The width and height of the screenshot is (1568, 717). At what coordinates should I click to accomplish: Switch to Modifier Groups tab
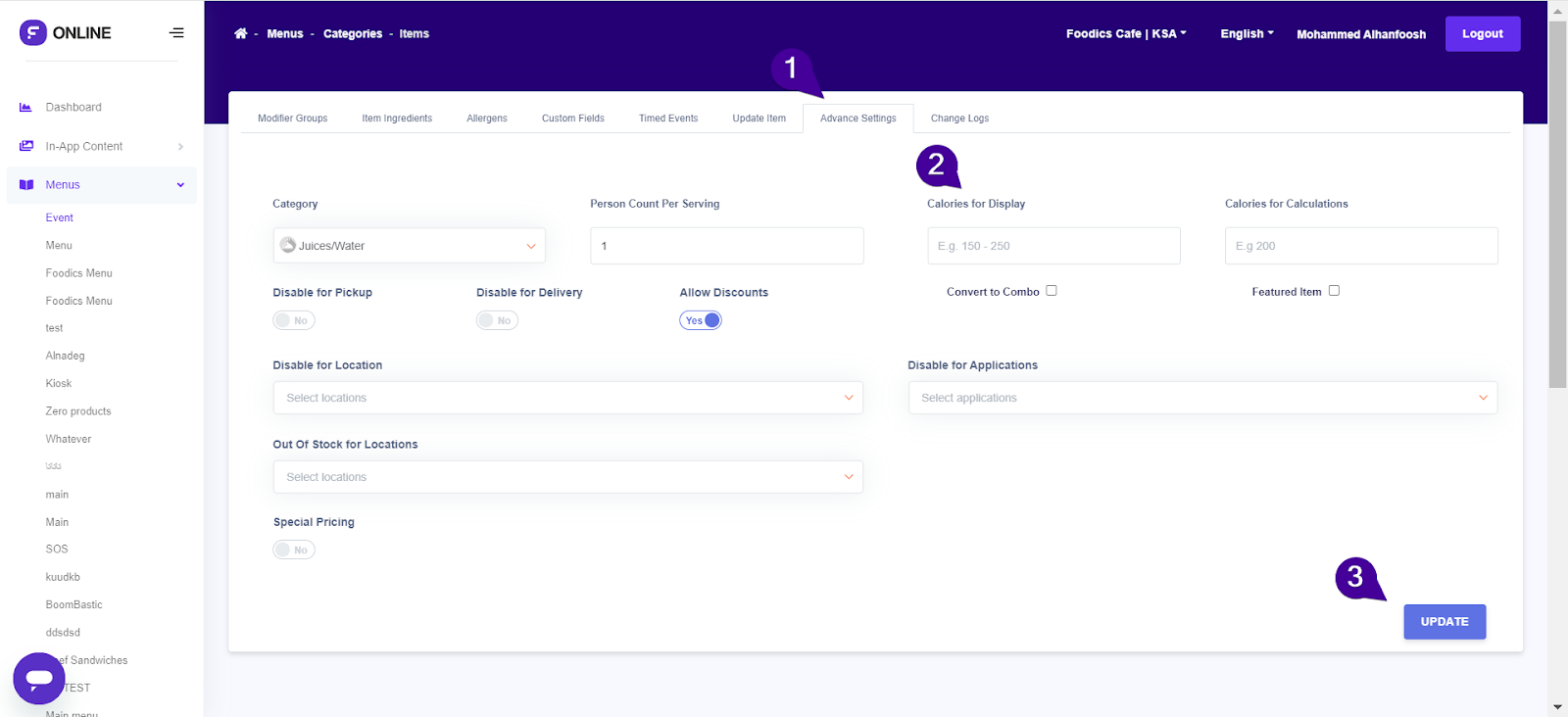point(293,119)
